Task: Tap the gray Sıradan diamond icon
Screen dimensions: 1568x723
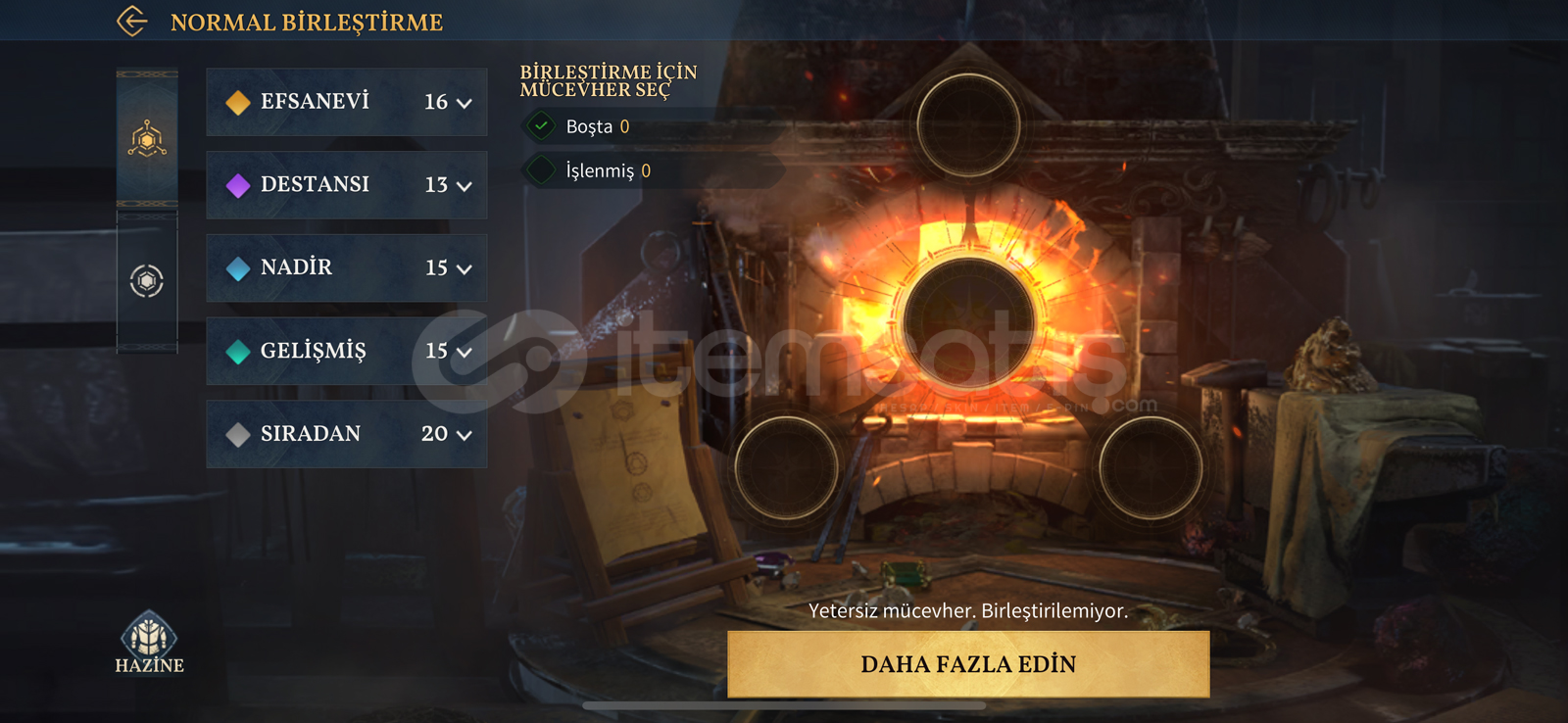Action: point(238,434)
